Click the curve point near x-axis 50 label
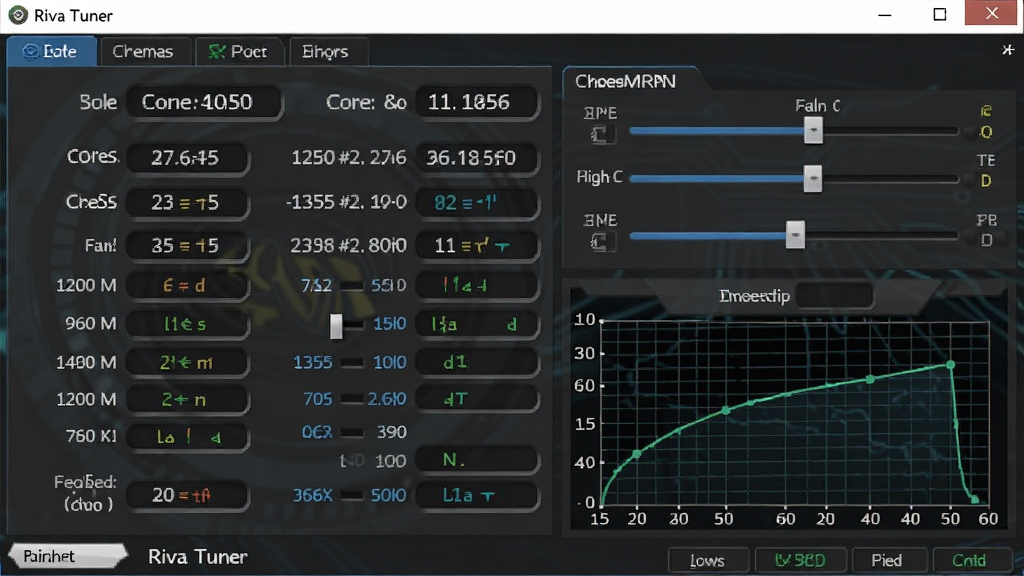 726,410
